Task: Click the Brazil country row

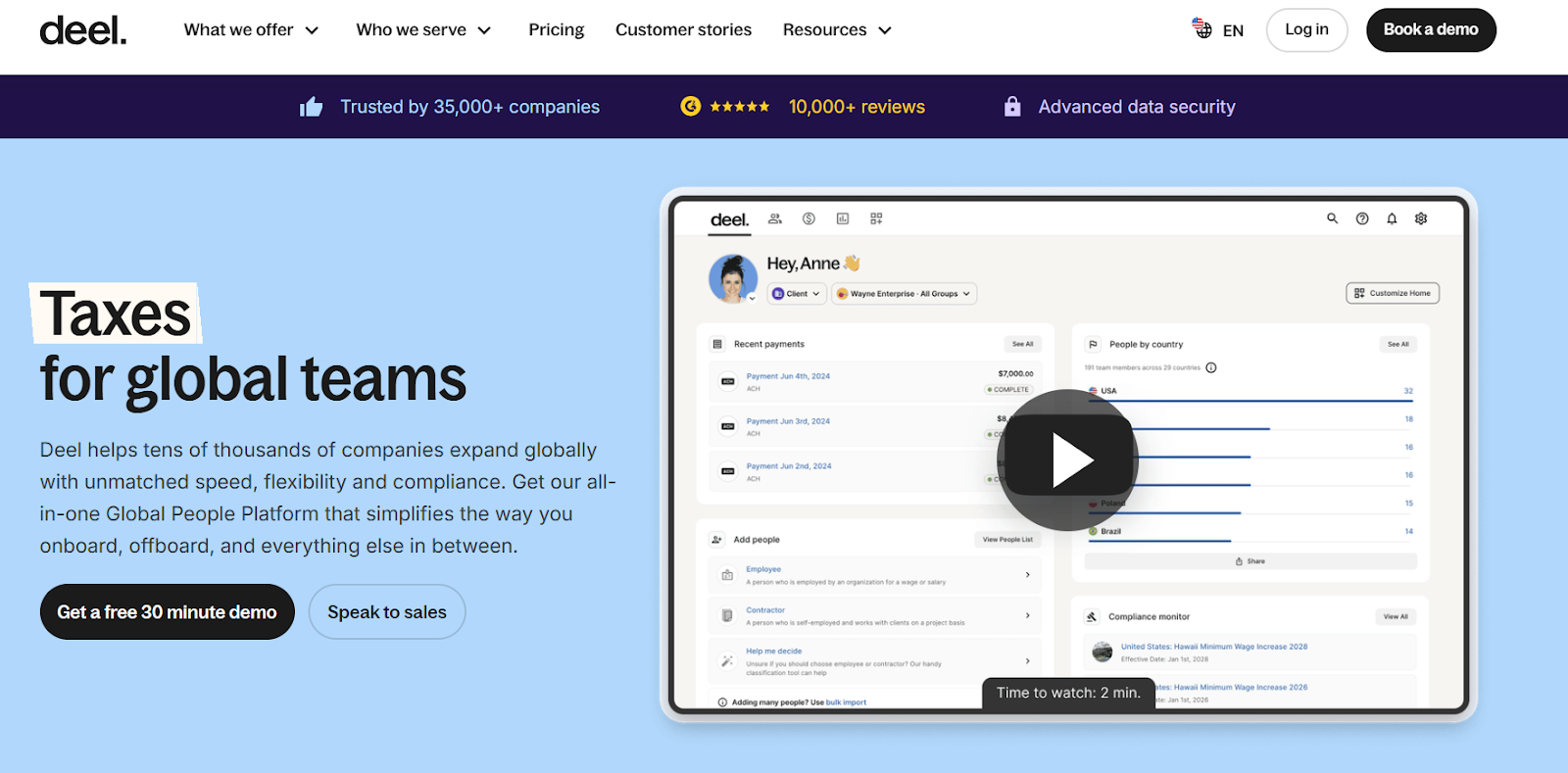Action: tap(1250, 534)
